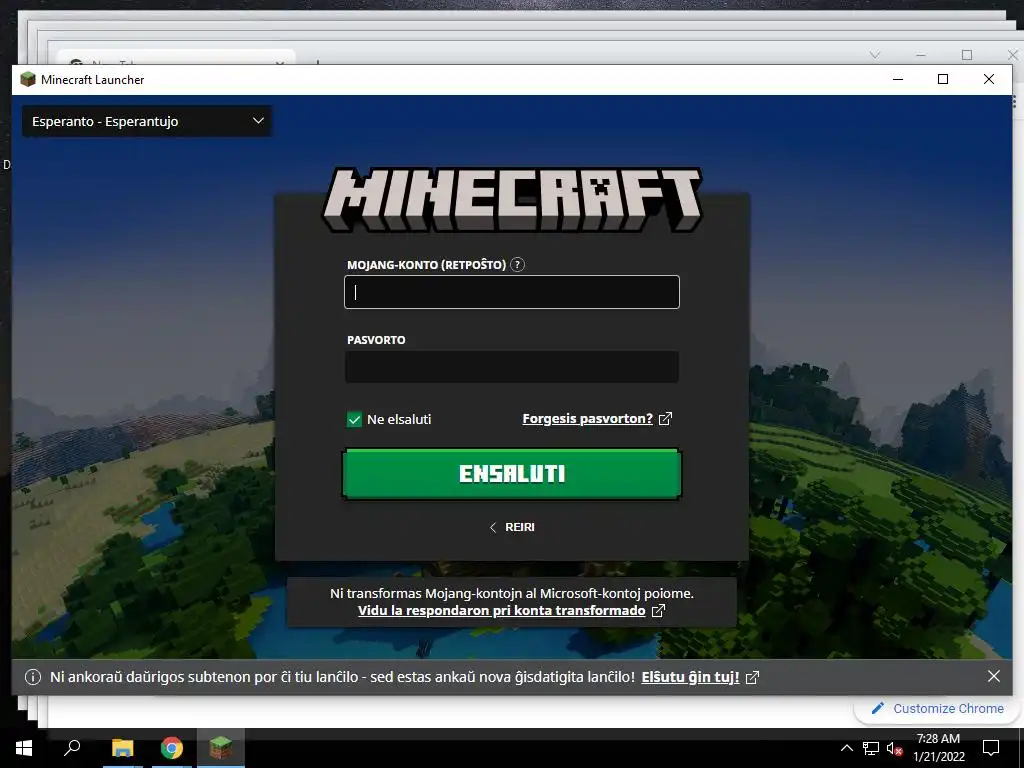Image resolution: width=1024 pixels, height=768 pixels.
Task: Dismiss the launcher notification banner
Action: tap(993, 677)
